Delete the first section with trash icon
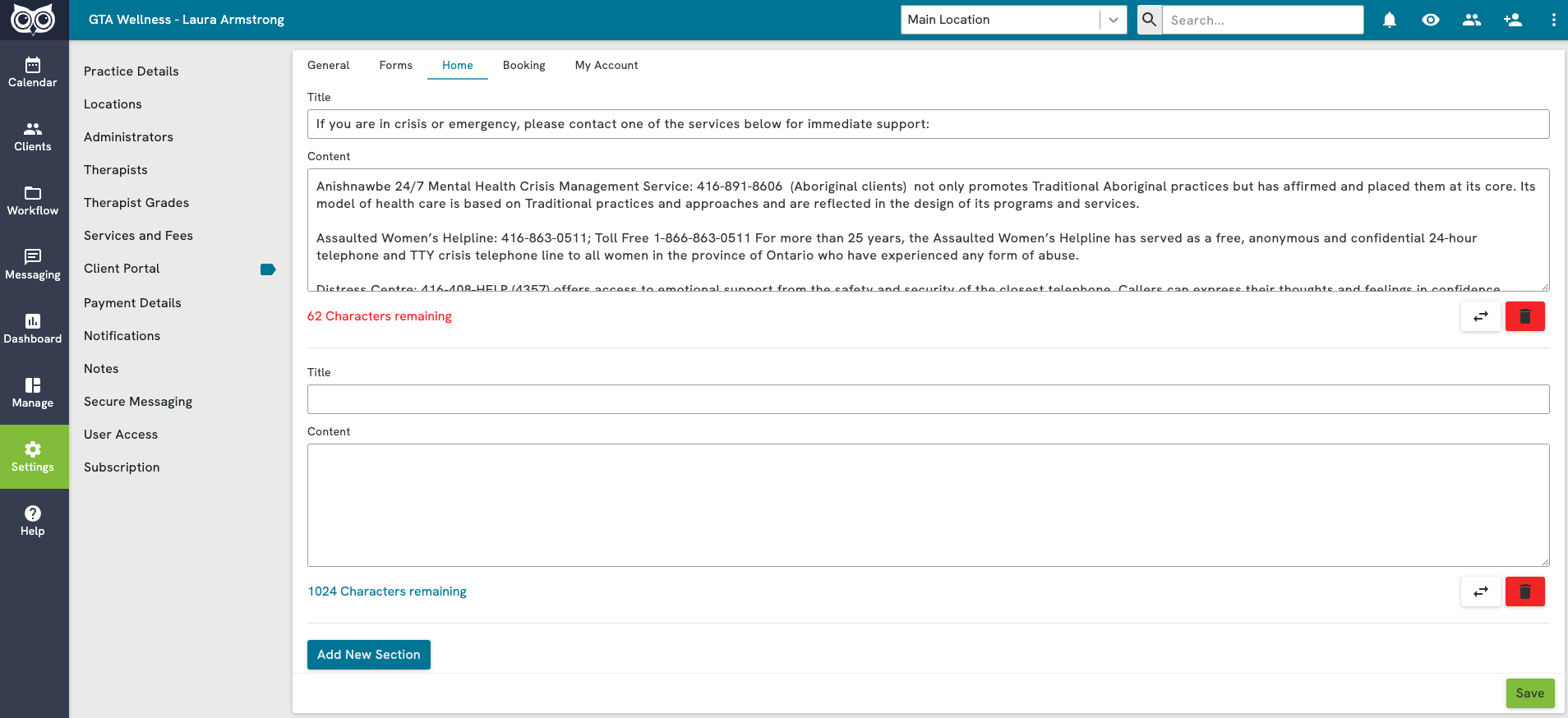Image resolution: width=1568 pixels, height=718 pixels. (1525, 316)
